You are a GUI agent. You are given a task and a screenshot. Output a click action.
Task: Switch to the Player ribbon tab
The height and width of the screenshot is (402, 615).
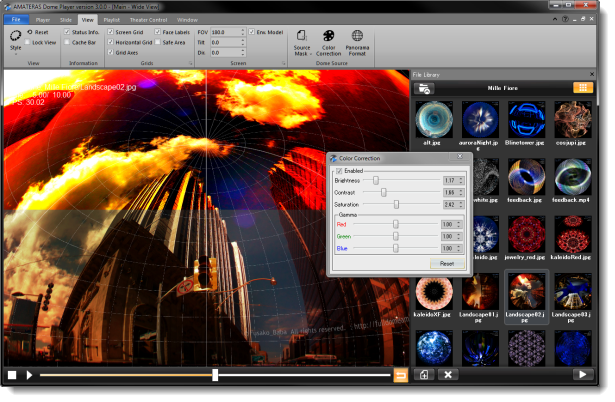pyautogui.click(x=43, y=20)
